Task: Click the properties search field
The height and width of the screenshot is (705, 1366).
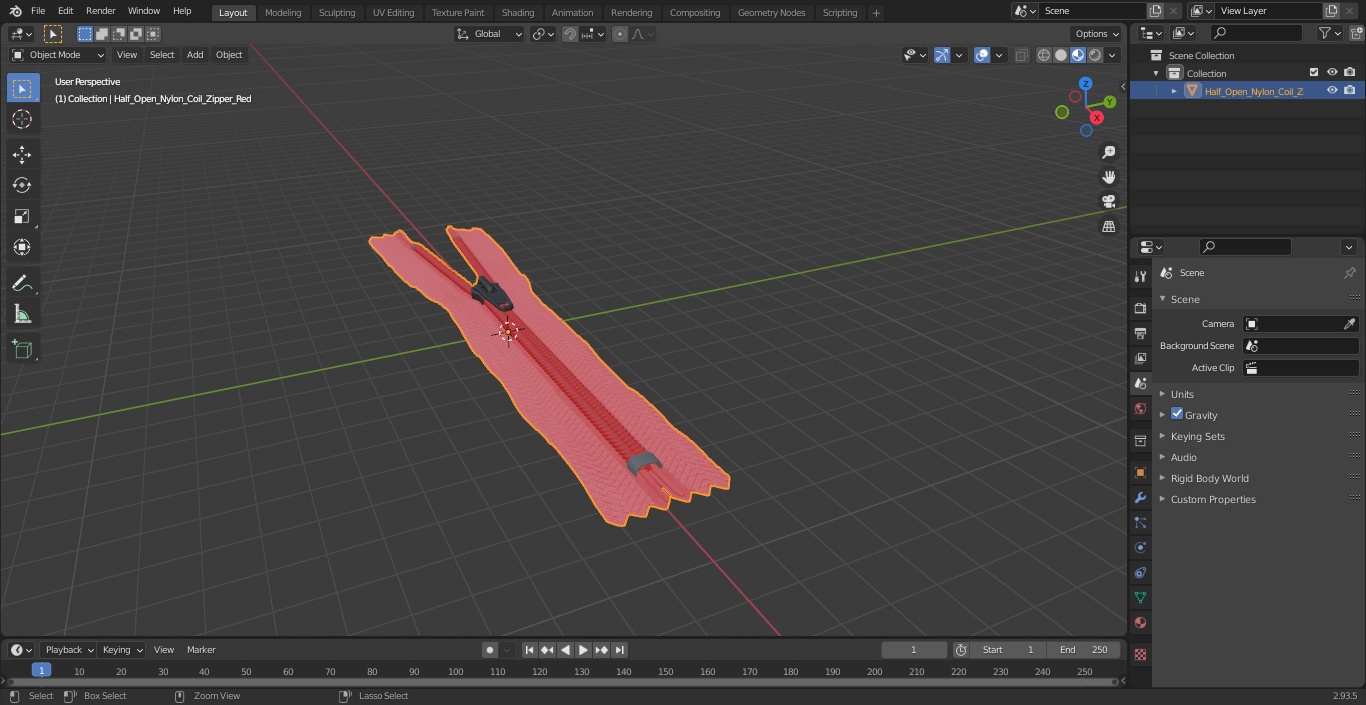Action: click(x=1246, y=247)
